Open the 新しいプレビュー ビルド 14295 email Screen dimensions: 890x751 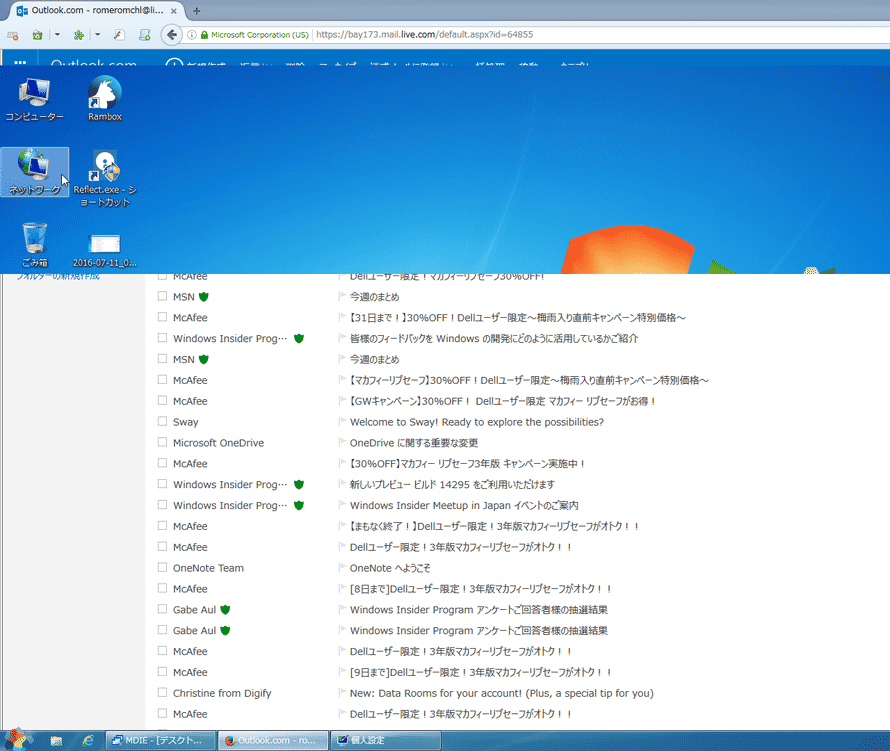pos(452,484)
